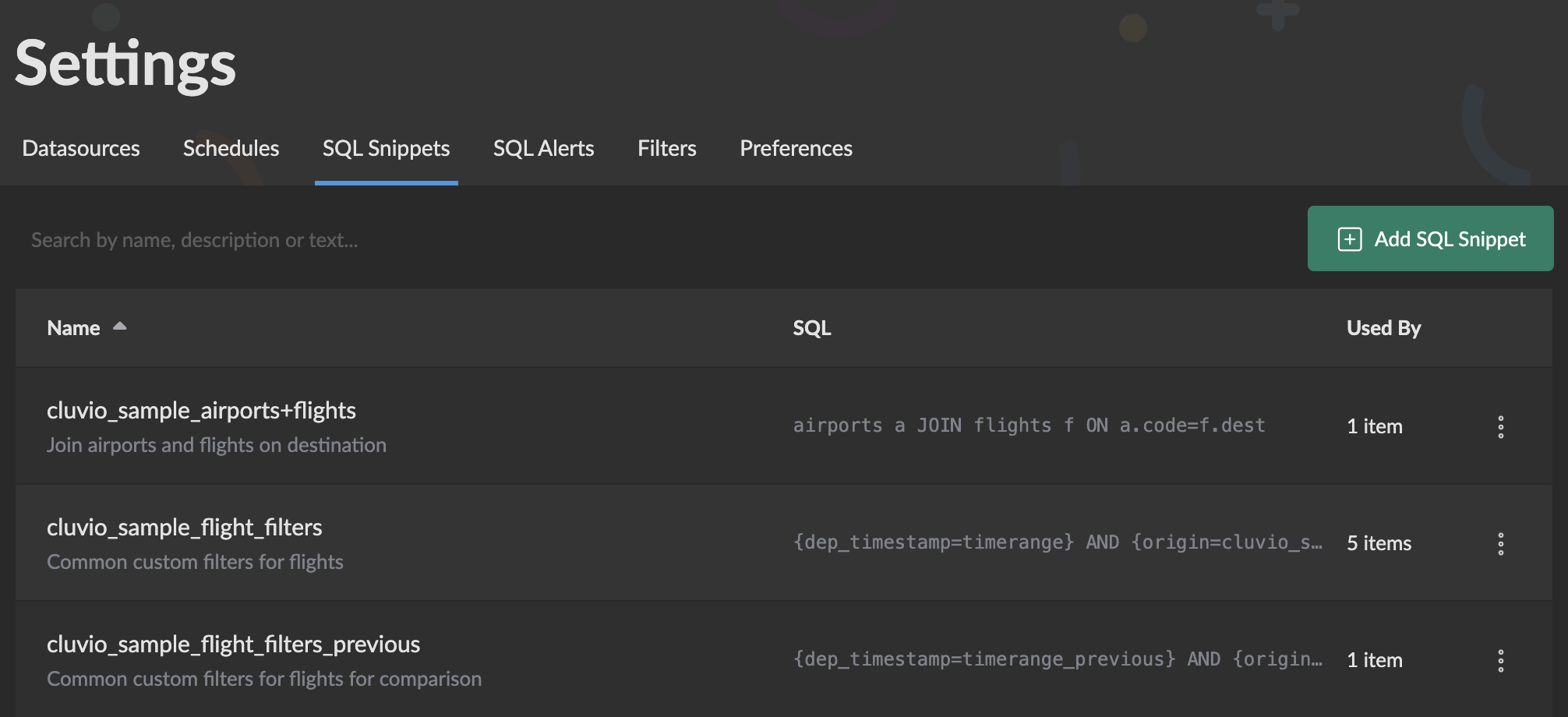Open kebab menu for cluvio_sample_flight_filters row
The width and height of the screenshot is (1568, 717).
pos(1500,543)
